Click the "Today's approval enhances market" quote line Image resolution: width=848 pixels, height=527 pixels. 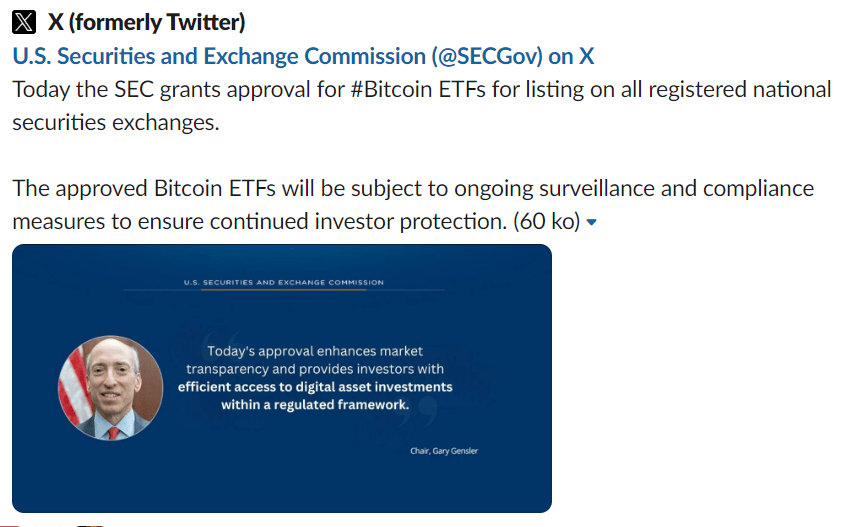(x=316, y=350)
